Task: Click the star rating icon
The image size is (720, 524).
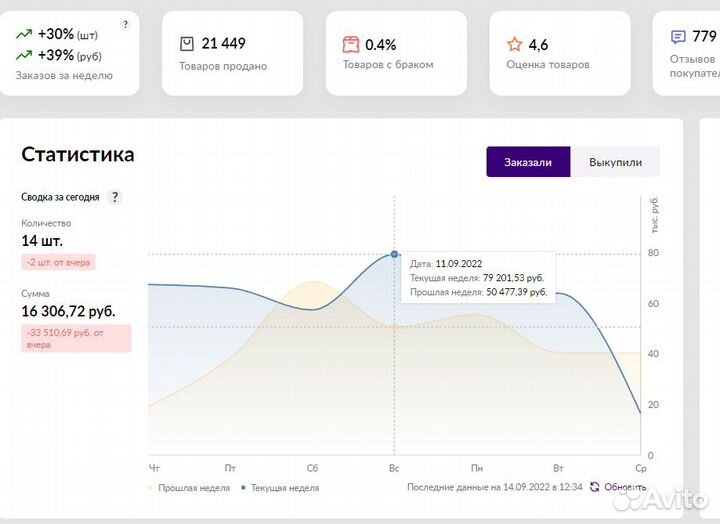Action: 515,44
